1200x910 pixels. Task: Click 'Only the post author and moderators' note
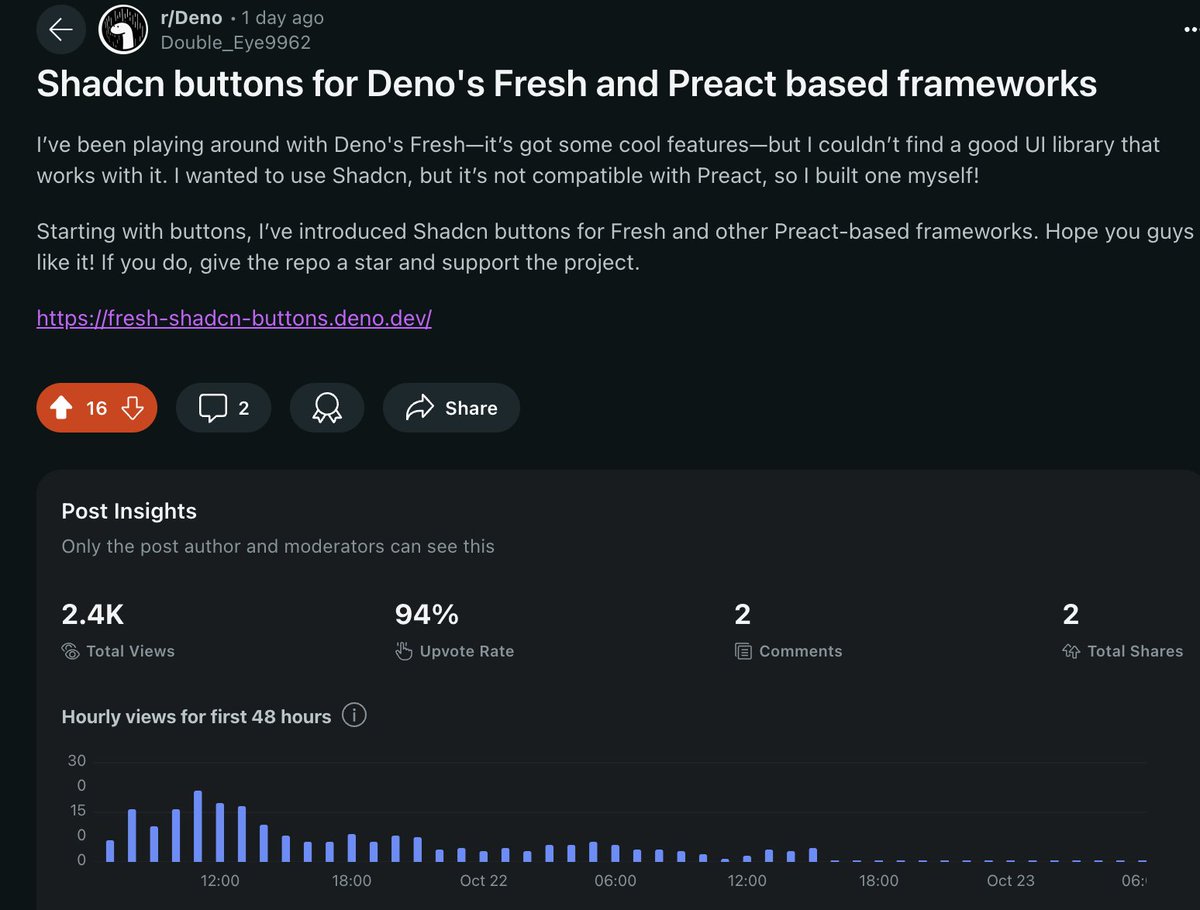click(278, 546)
